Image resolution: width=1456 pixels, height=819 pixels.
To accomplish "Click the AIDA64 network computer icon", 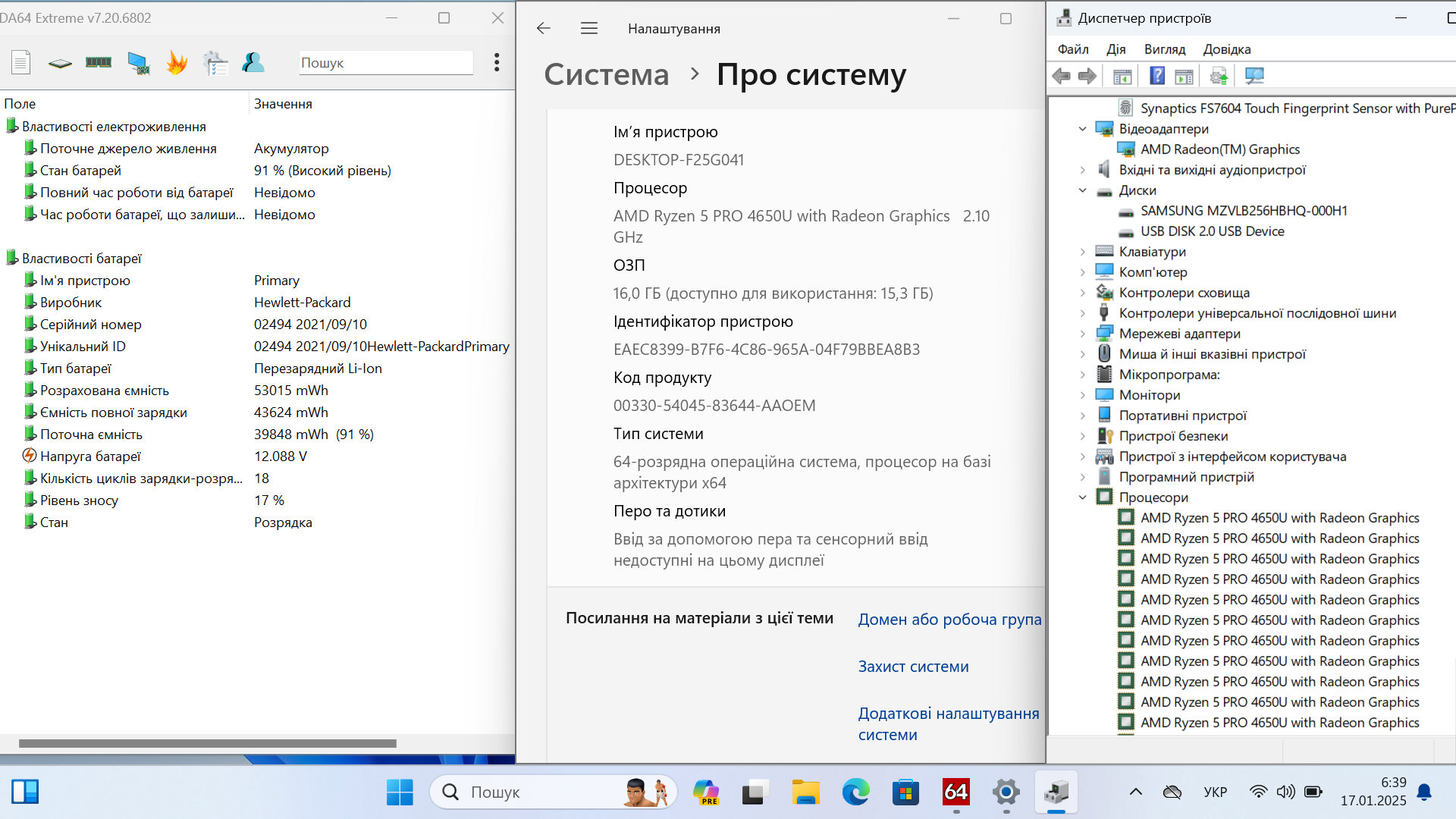I will [x=139, y=63].
